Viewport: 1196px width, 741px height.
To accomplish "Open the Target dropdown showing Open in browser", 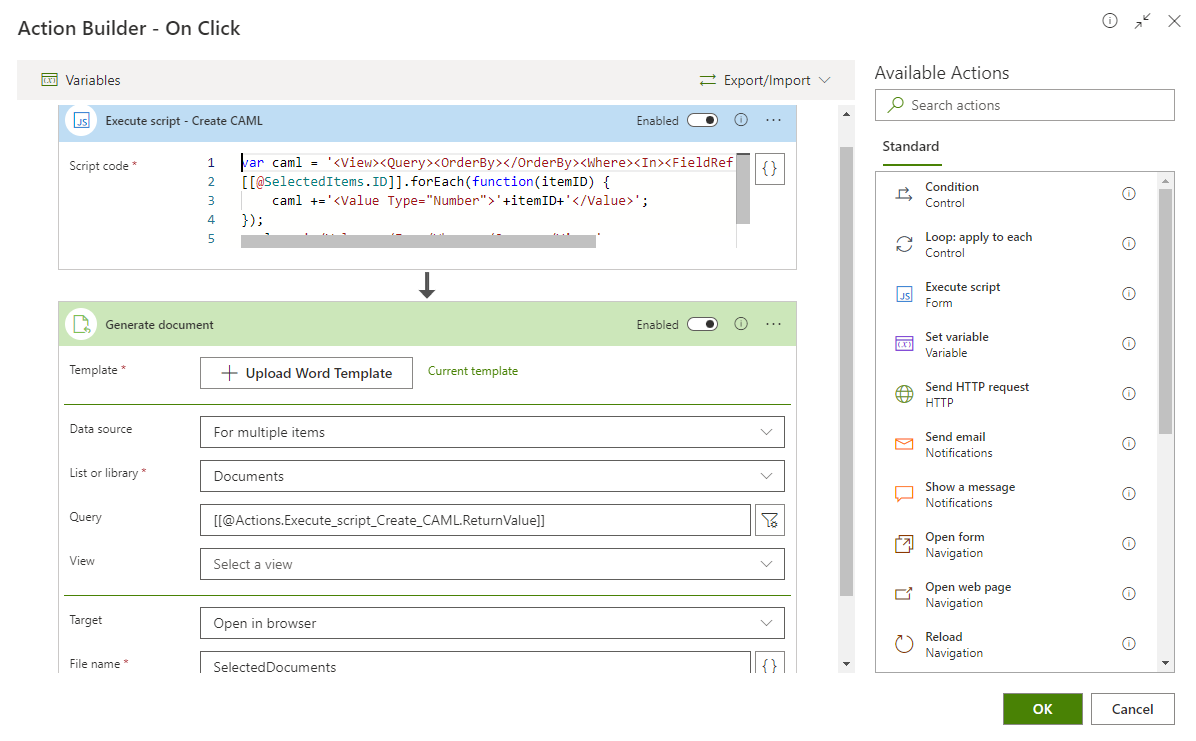I will [492, 623].
